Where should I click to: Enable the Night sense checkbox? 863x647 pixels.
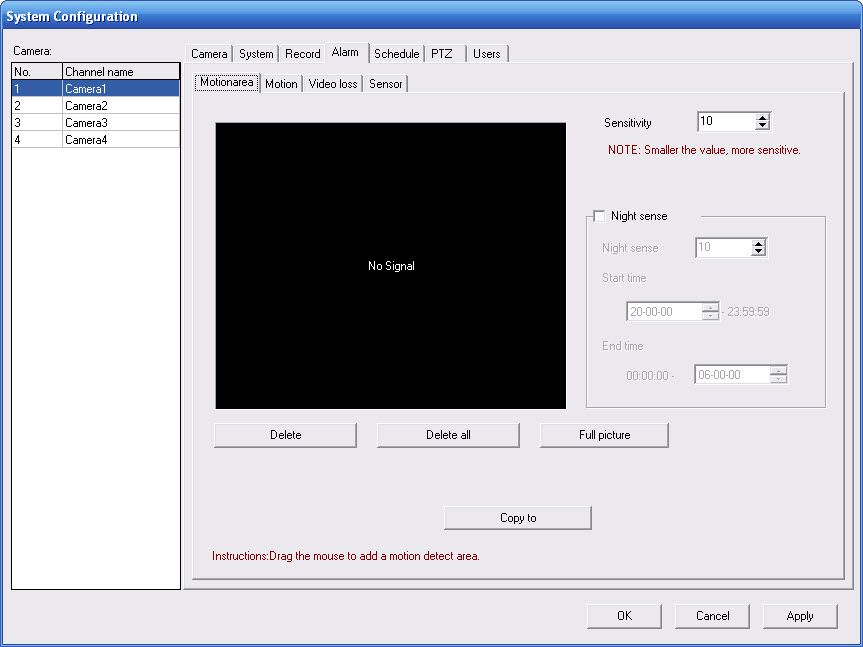(x=599, y=216)
